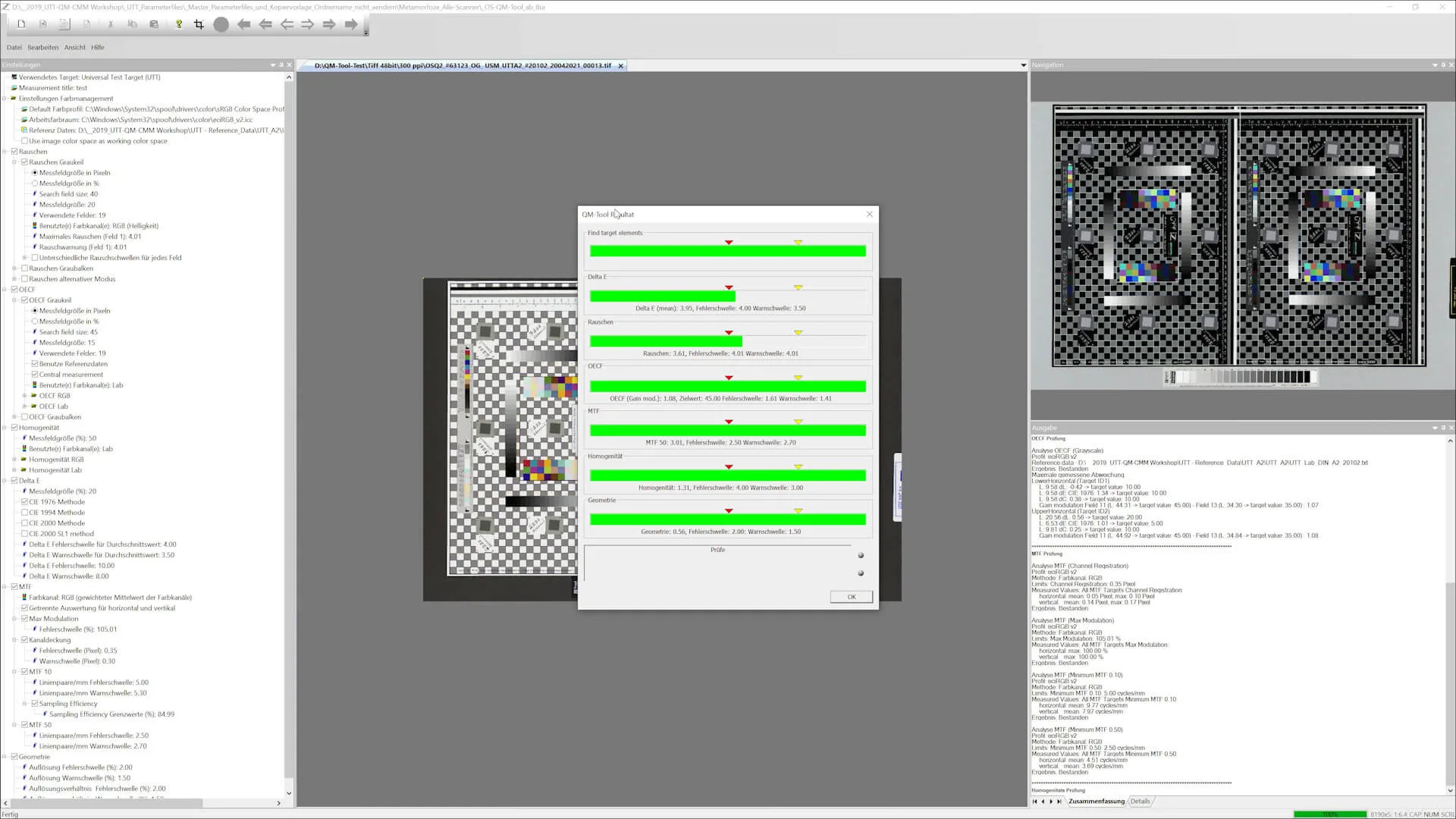Click the navigation panel target thumbnail

pyautogui.click(x=1239, y=236)
